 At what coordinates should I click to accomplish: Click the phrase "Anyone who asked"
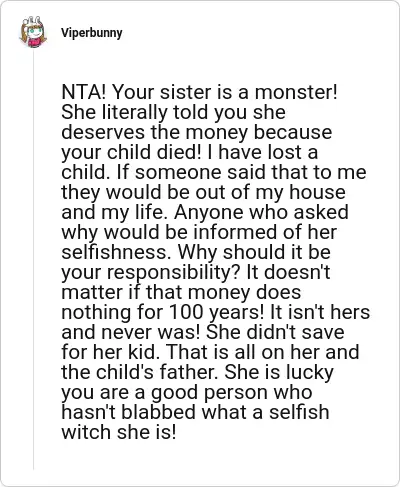[x=261, y=212]
